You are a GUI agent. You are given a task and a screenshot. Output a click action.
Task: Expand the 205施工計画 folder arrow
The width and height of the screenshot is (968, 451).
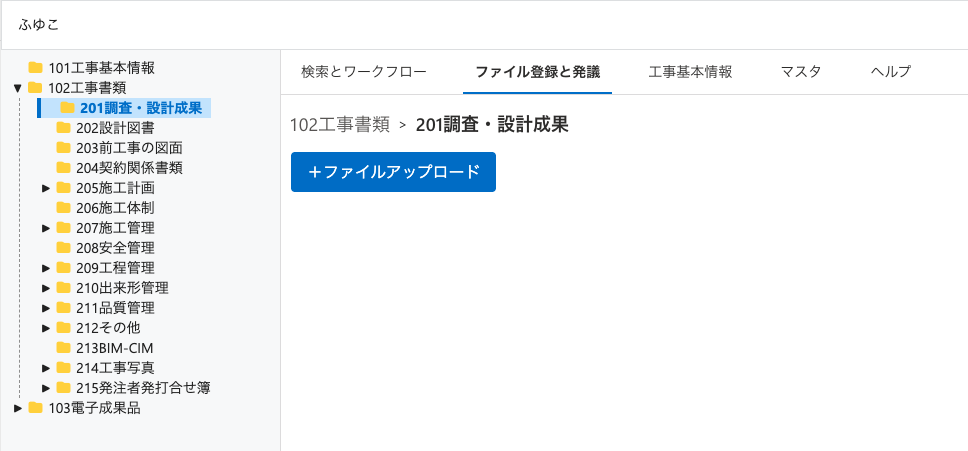46,188
